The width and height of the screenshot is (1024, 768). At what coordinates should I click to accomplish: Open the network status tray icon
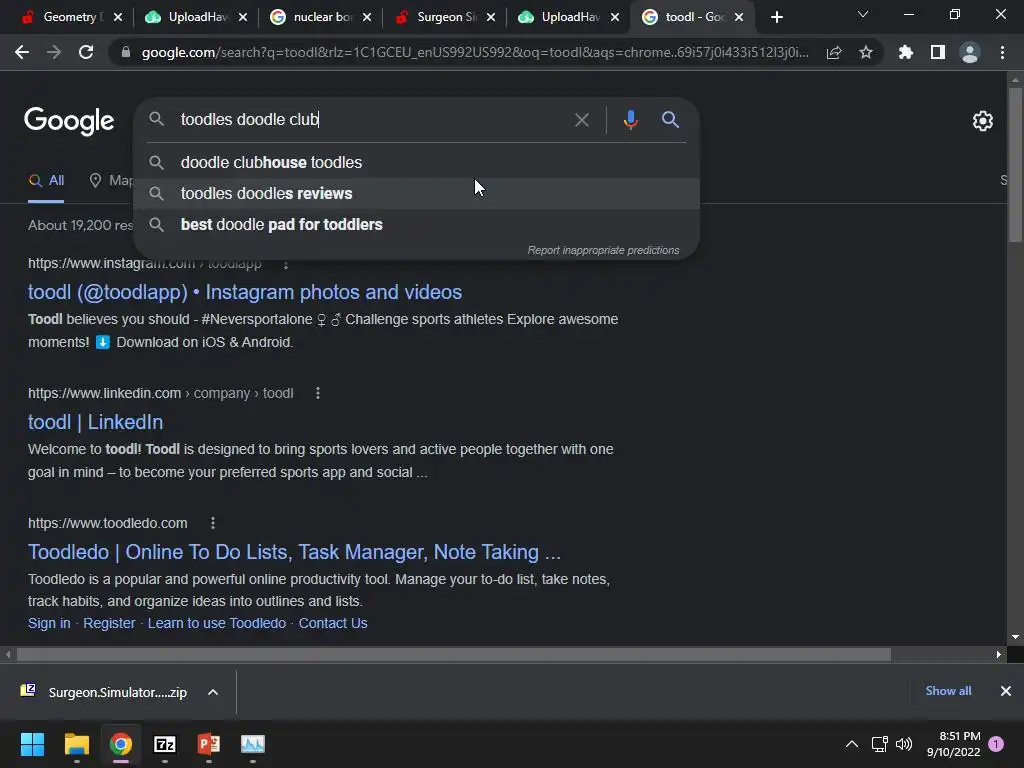pyautogui.click(x=879, y=744)
